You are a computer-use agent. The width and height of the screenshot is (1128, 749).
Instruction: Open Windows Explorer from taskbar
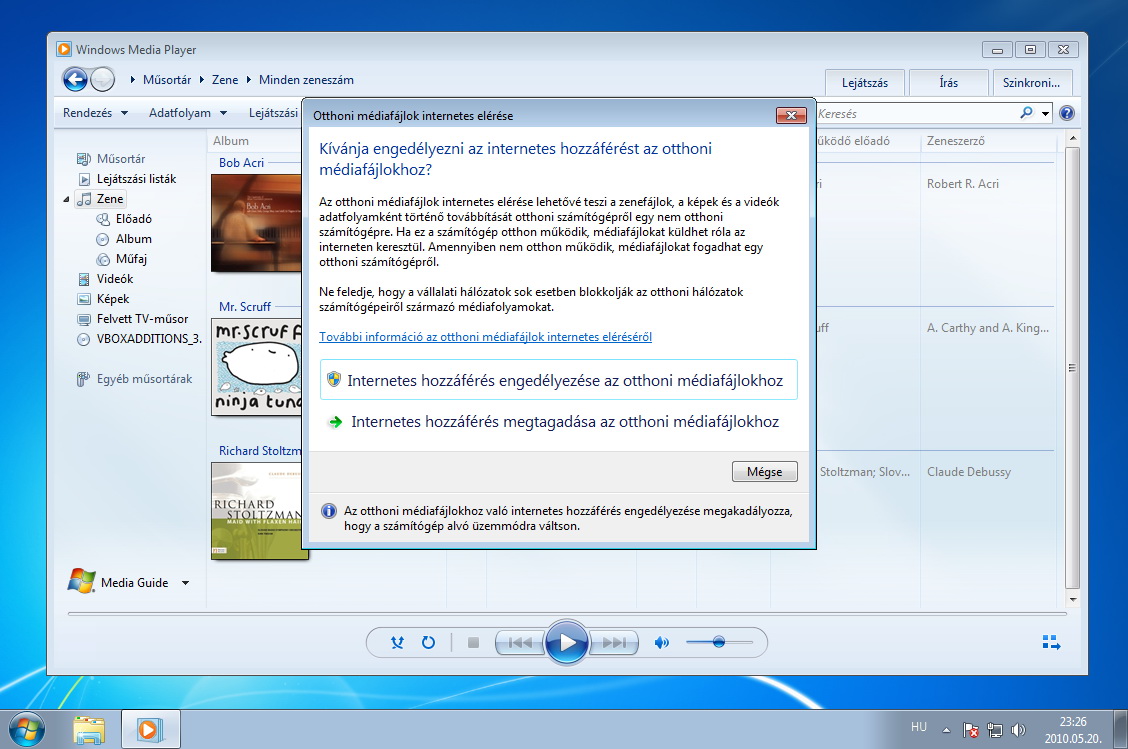pyautogui.click(x=89, y=729)
